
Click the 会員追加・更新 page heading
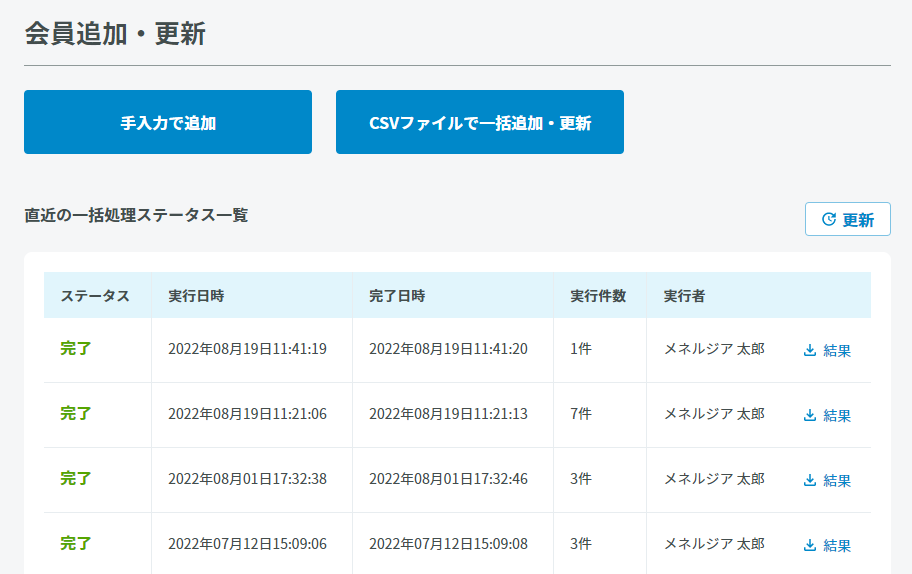tap(115, 33)
